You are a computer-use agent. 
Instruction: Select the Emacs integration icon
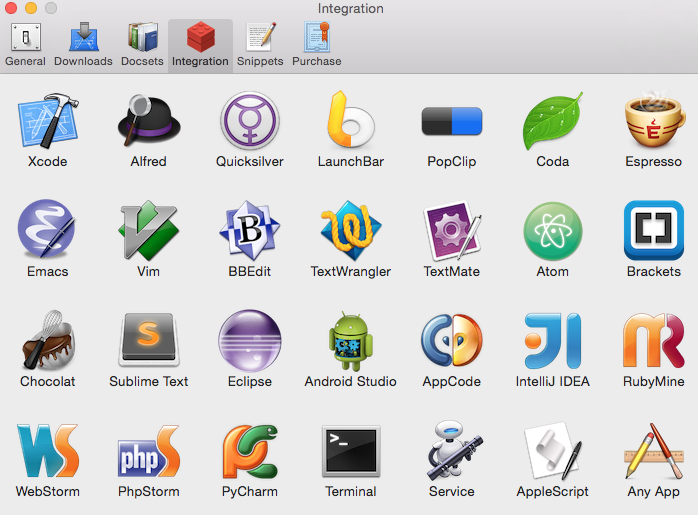[x=46, y=229]
